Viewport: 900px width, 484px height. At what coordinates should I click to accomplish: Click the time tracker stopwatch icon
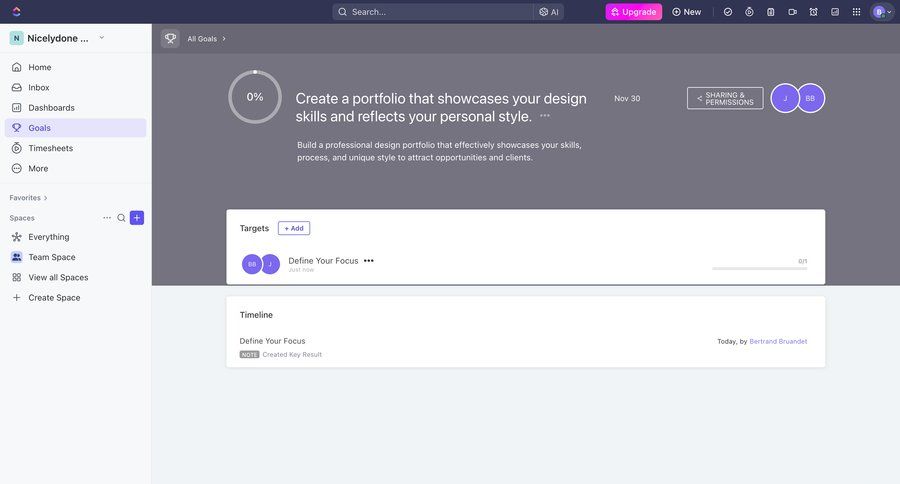[x=749, y=12]
